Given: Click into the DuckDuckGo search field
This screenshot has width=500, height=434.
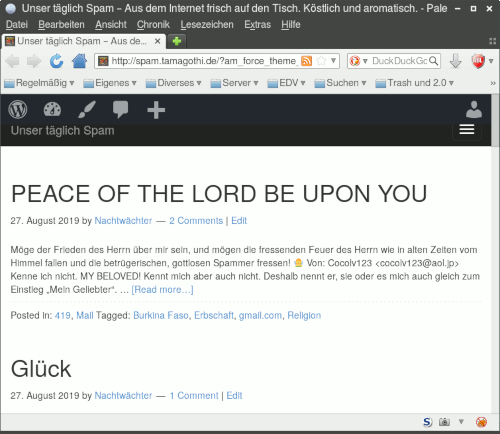Looking at the screenshot, I should [399, 61].
